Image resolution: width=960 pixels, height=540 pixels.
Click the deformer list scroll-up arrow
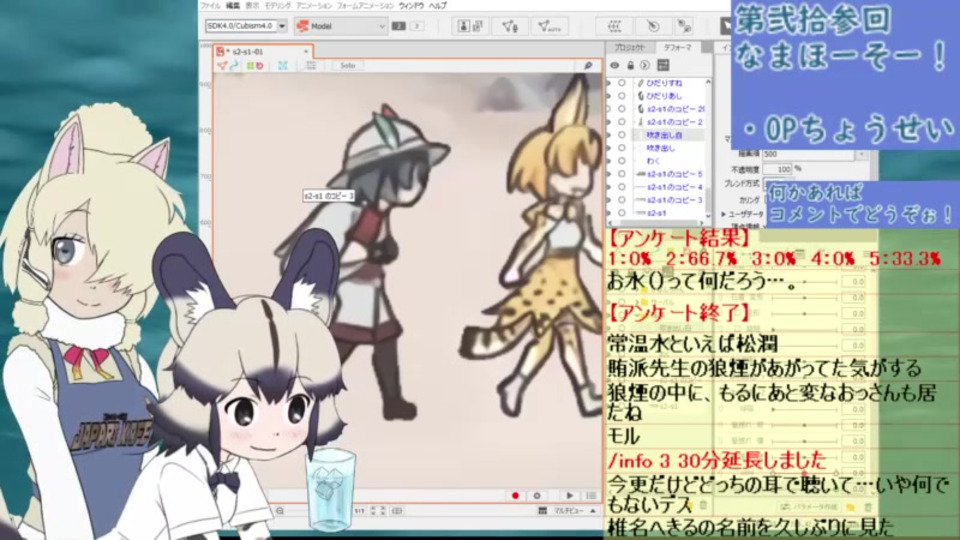708,81
